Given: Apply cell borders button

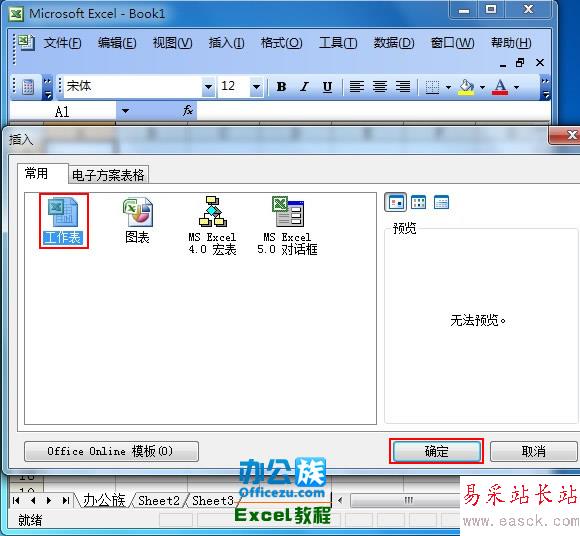Looking at the screenshot, I should click(432, 87).
